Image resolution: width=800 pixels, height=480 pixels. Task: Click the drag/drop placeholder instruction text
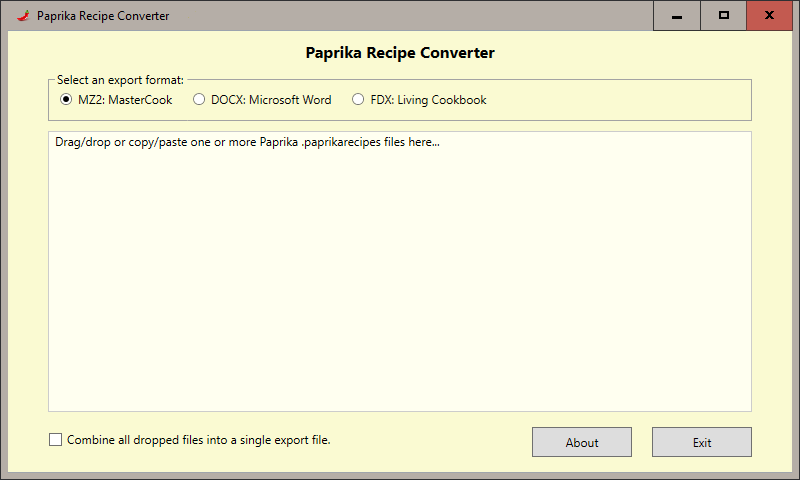248,142
